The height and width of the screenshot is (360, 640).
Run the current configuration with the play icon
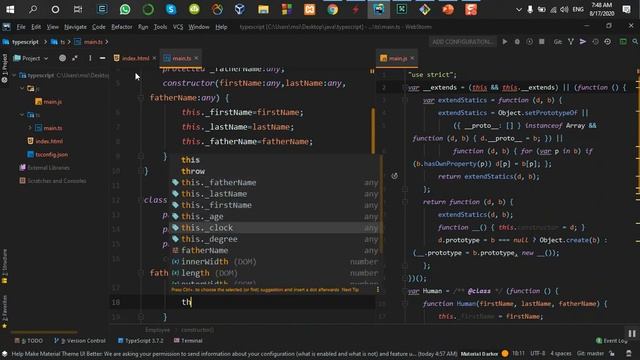tap(505, 42)
